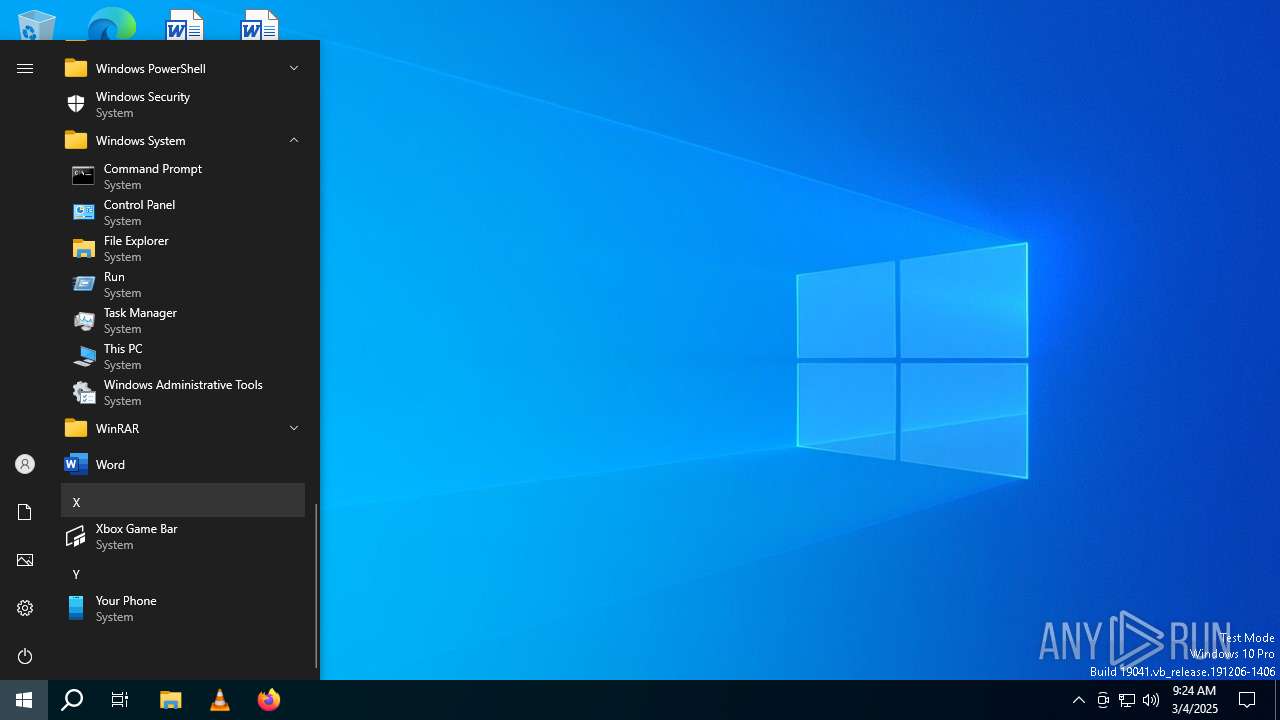Viewport: 1280px width, 720px height.
Task: Click the Power icon in Start sidebar
Action: click(25, 656)
